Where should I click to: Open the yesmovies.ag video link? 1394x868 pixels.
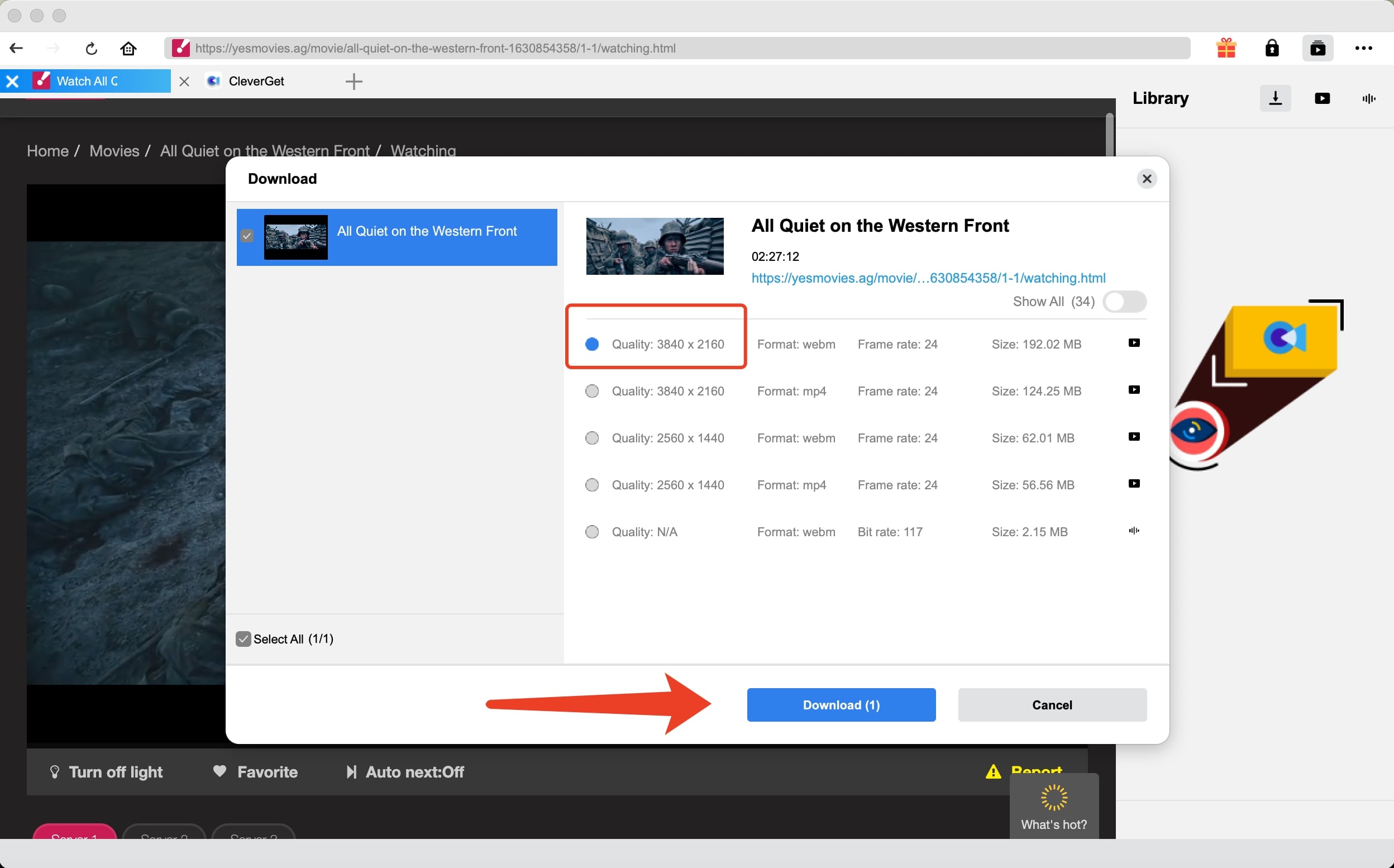coord(928,278)
